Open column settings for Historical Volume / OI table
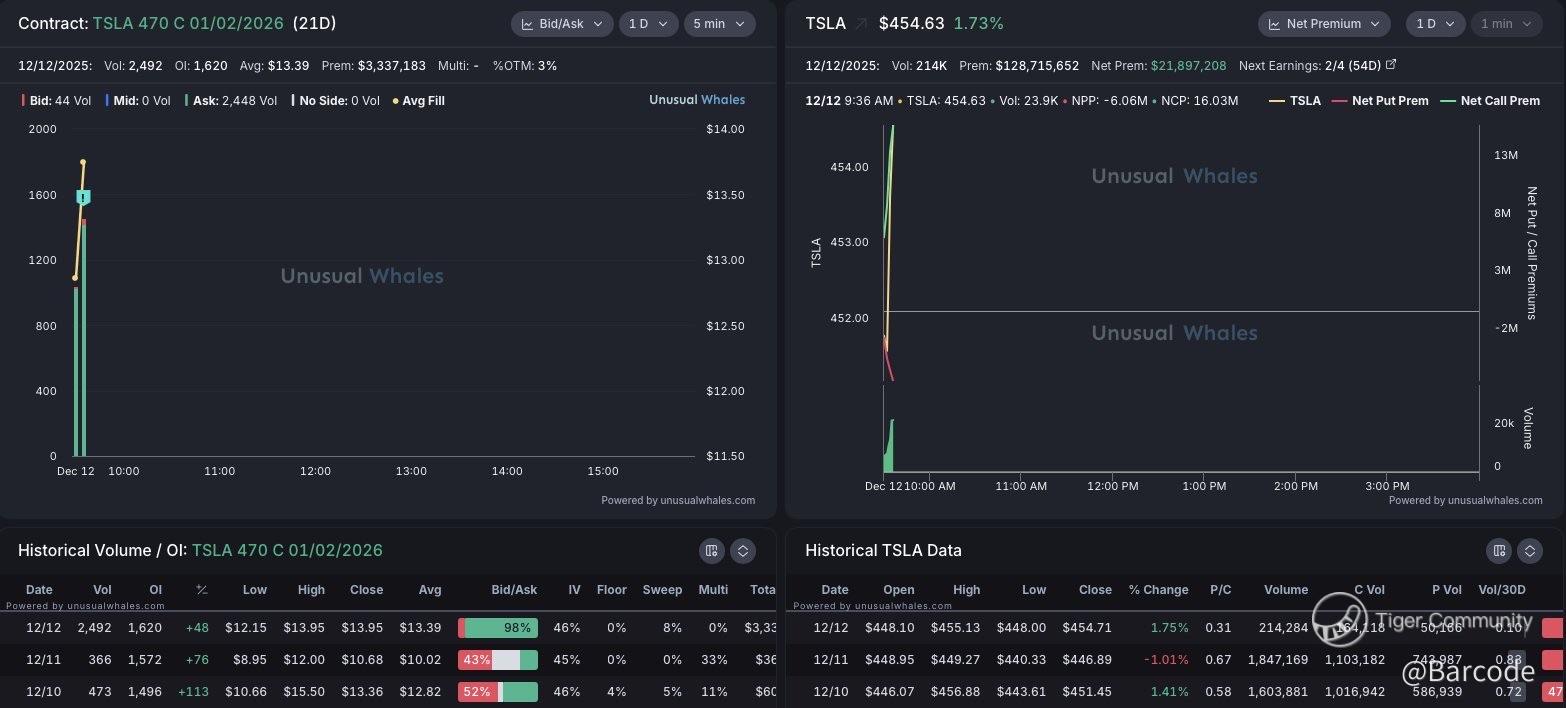Screen dimensions: 1566x708 [x=711, y=550]
